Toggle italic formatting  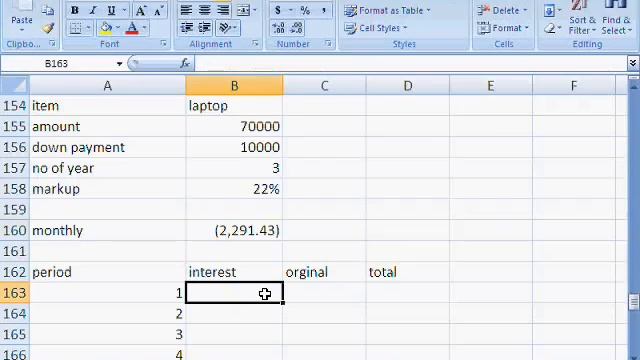pyautogui.click(x=93, y=10)
